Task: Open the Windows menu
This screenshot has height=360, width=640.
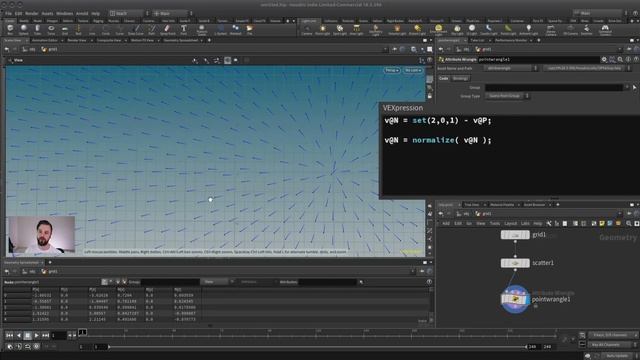Action: (x=64, y=13)
